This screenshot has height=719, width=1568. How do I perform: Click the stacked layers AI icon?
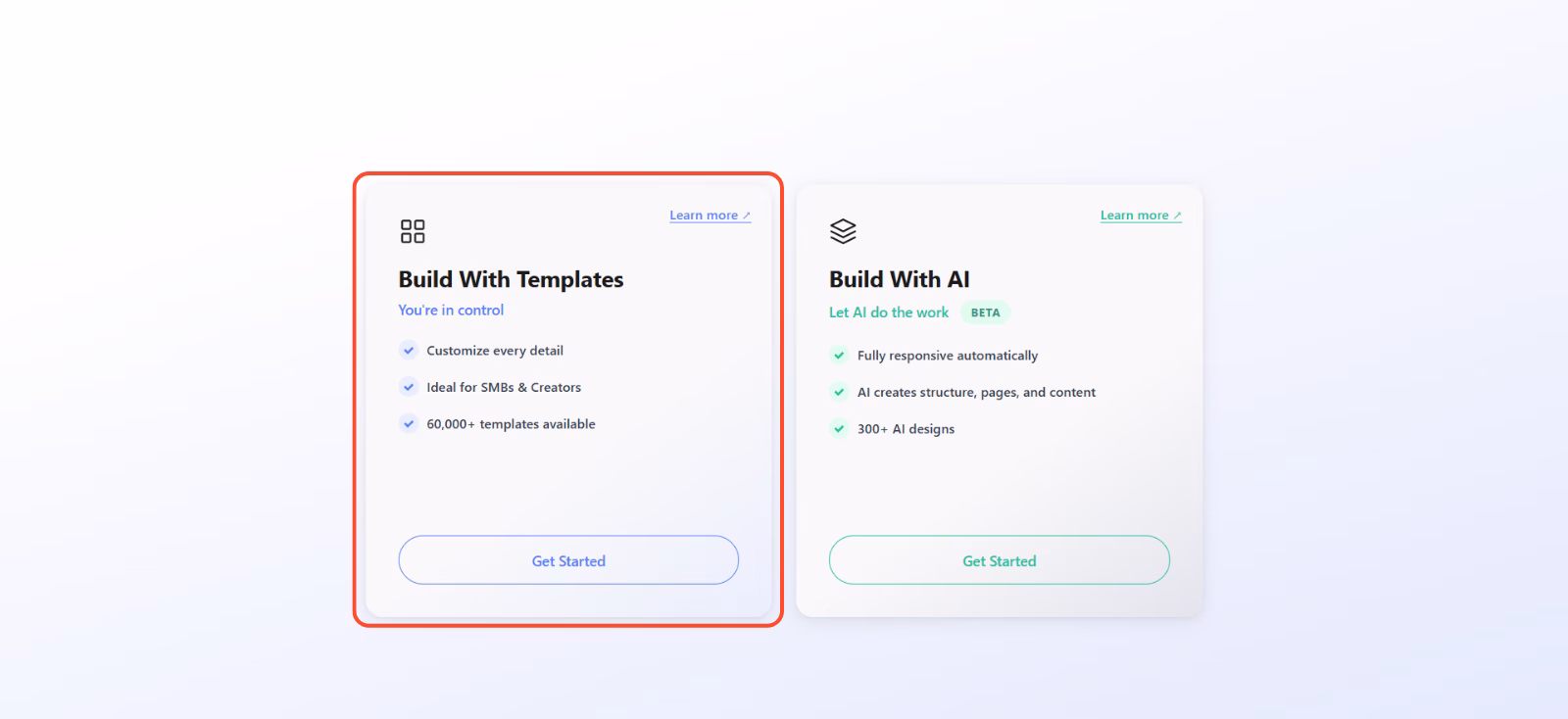click(x=843, y=231)
